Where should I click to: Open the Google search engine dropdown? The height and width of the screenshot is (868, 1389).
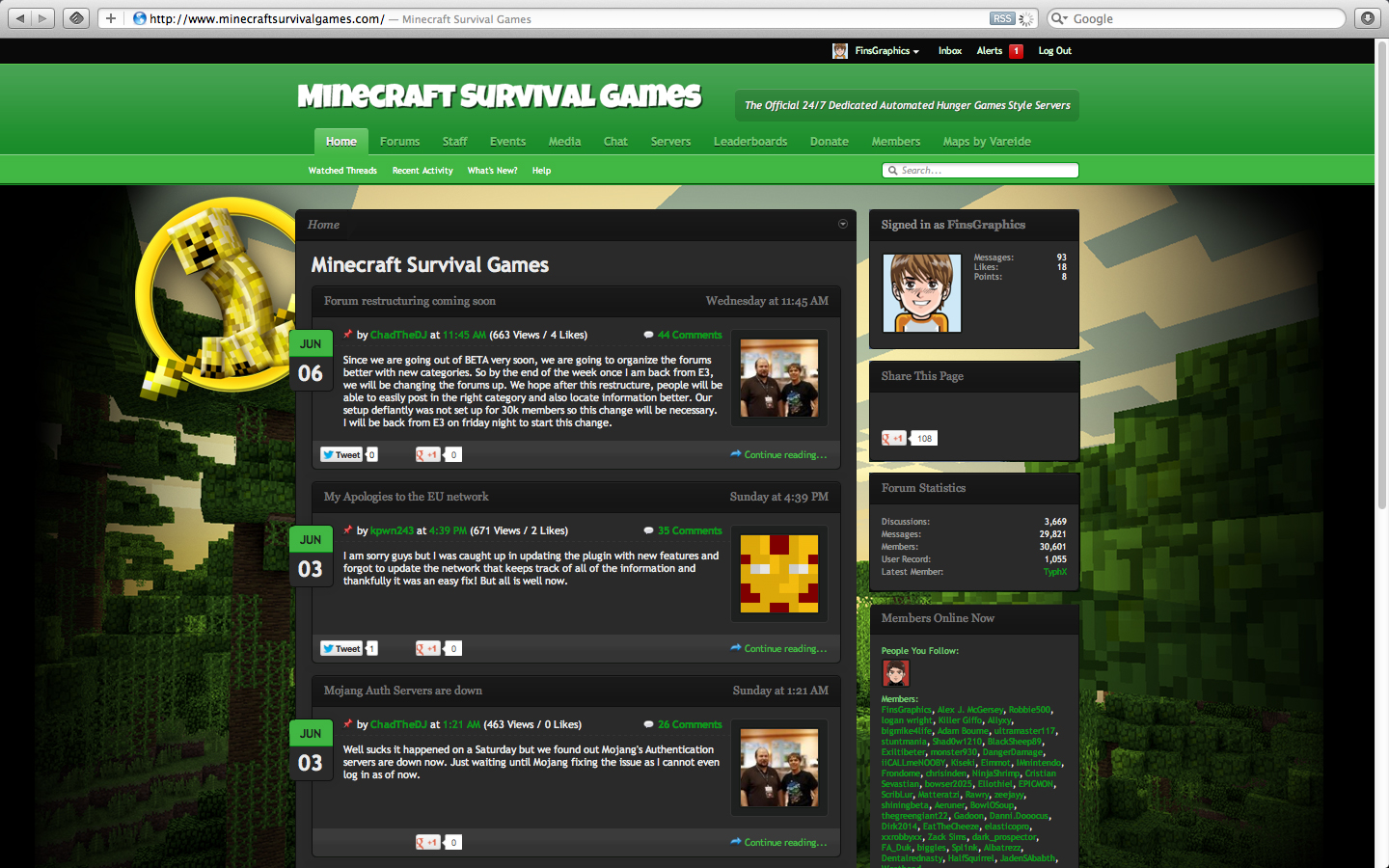pyautogui.click(x=1058, y=18)
